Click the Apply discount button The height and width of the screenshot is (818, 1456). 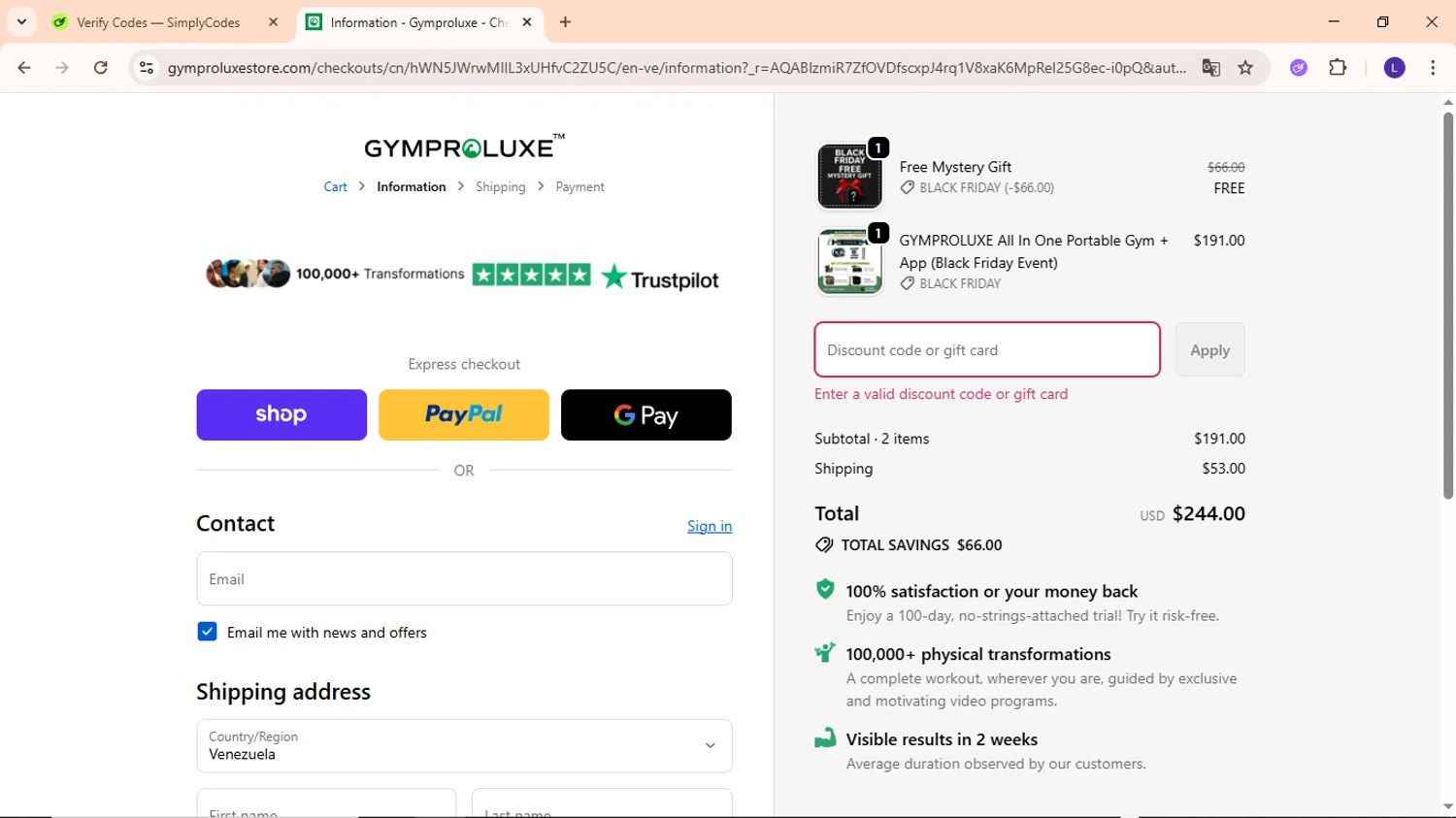pyautogui.click(x=1209, y=349)
